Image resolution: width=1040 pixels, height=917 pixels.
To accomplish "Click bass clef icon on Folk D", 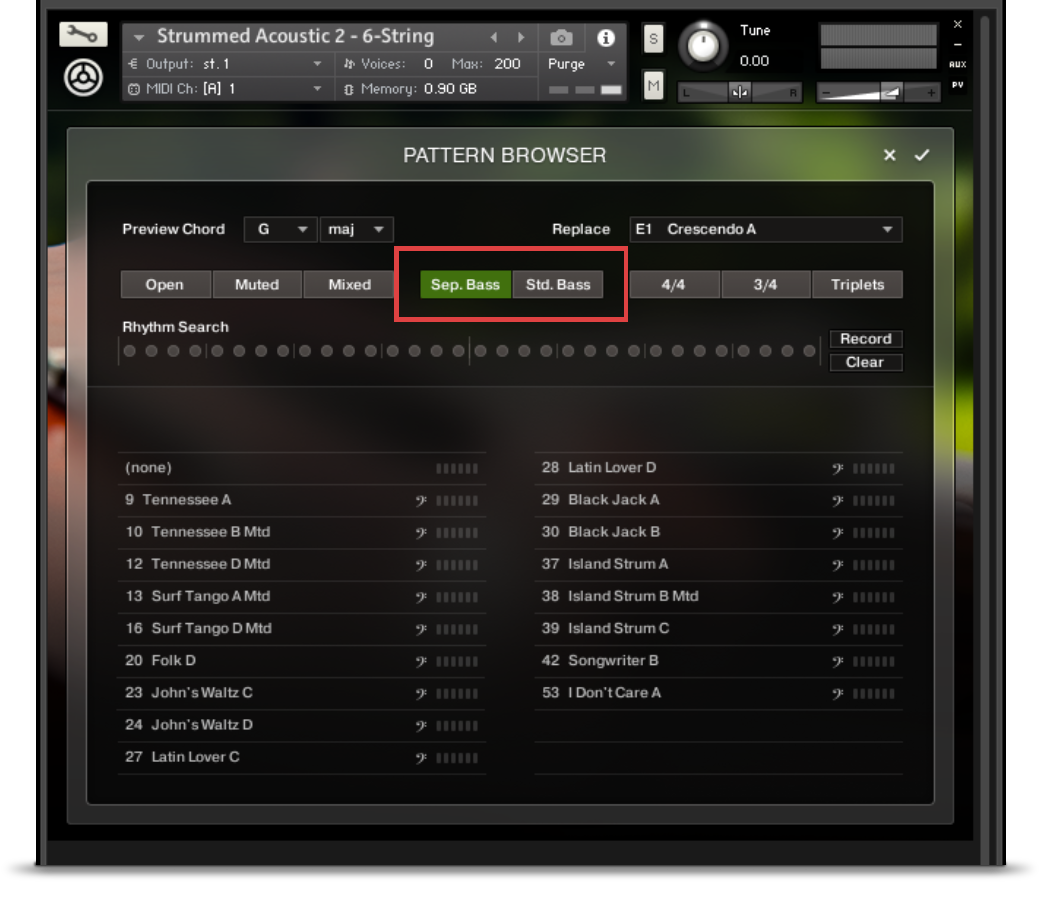I will tap(421, 661).
